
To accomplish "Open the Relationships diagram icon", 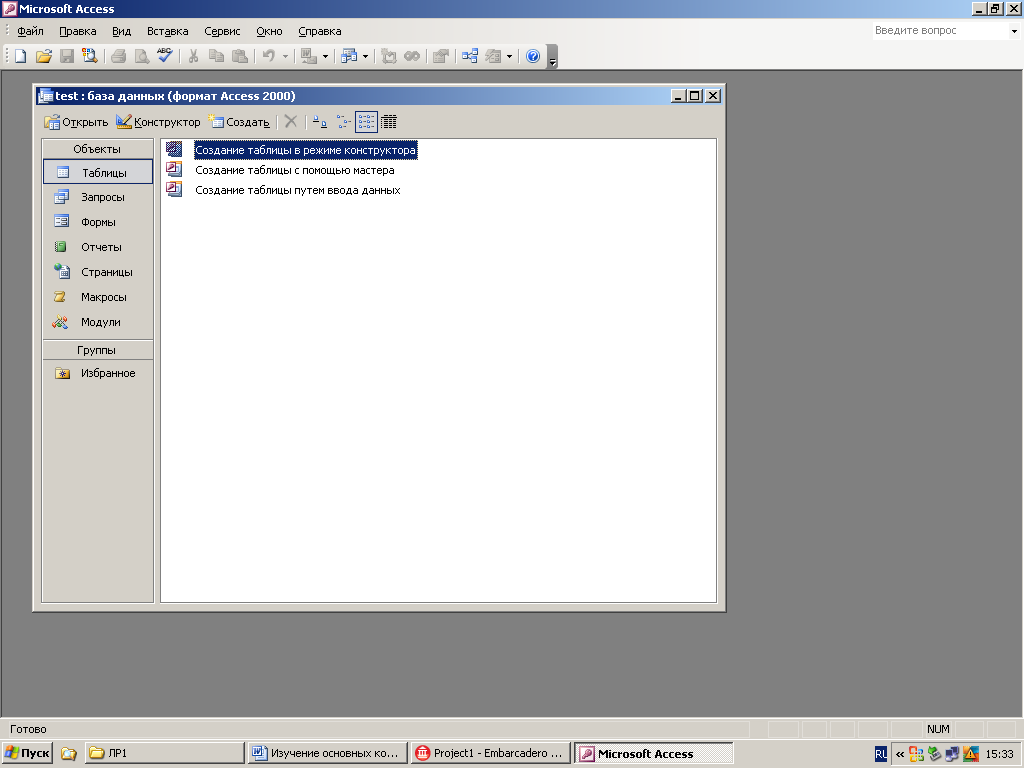I will (470, 56).
